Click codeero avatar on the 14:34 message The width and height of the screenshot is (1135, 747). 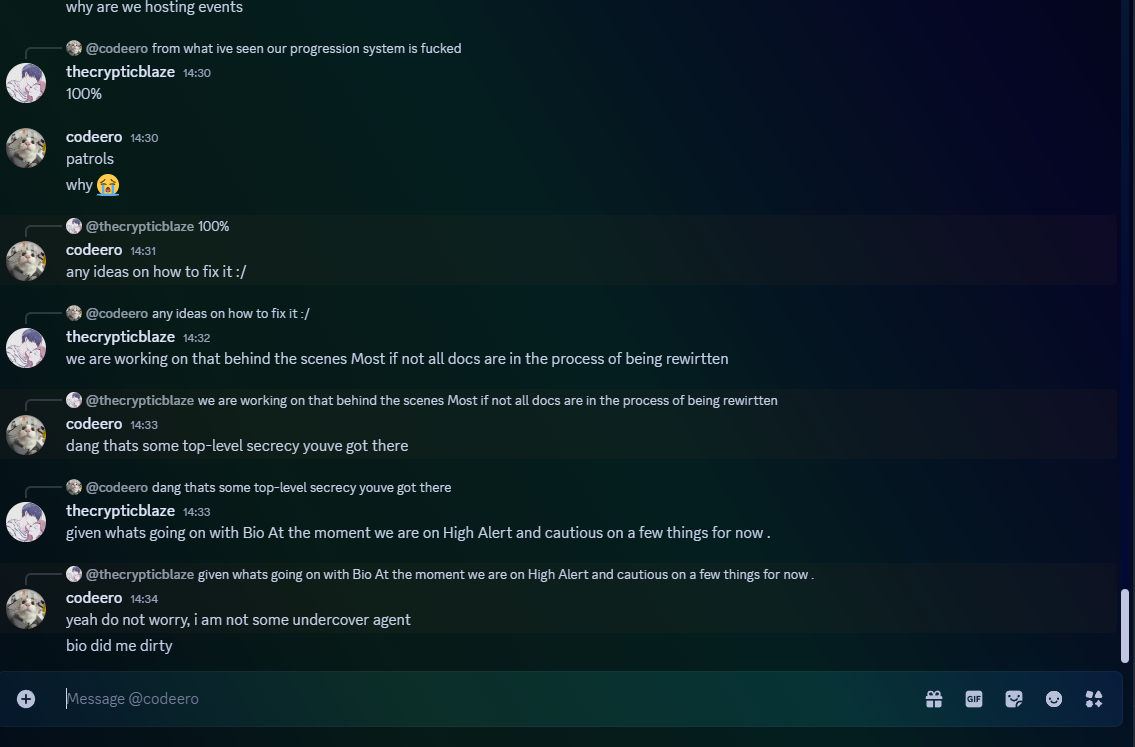26,609
